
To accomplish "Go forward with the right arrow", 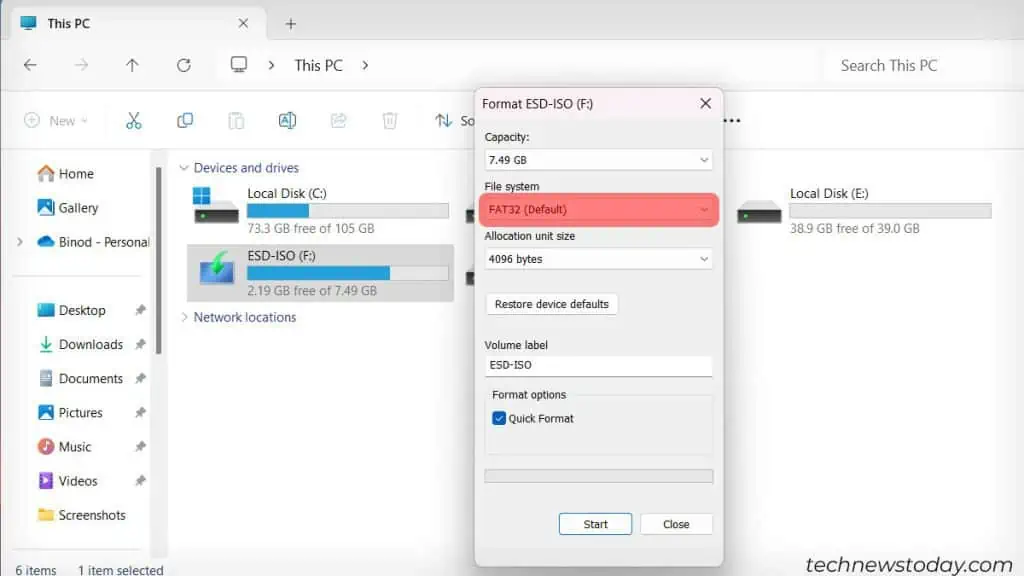I will coord(81,65).
